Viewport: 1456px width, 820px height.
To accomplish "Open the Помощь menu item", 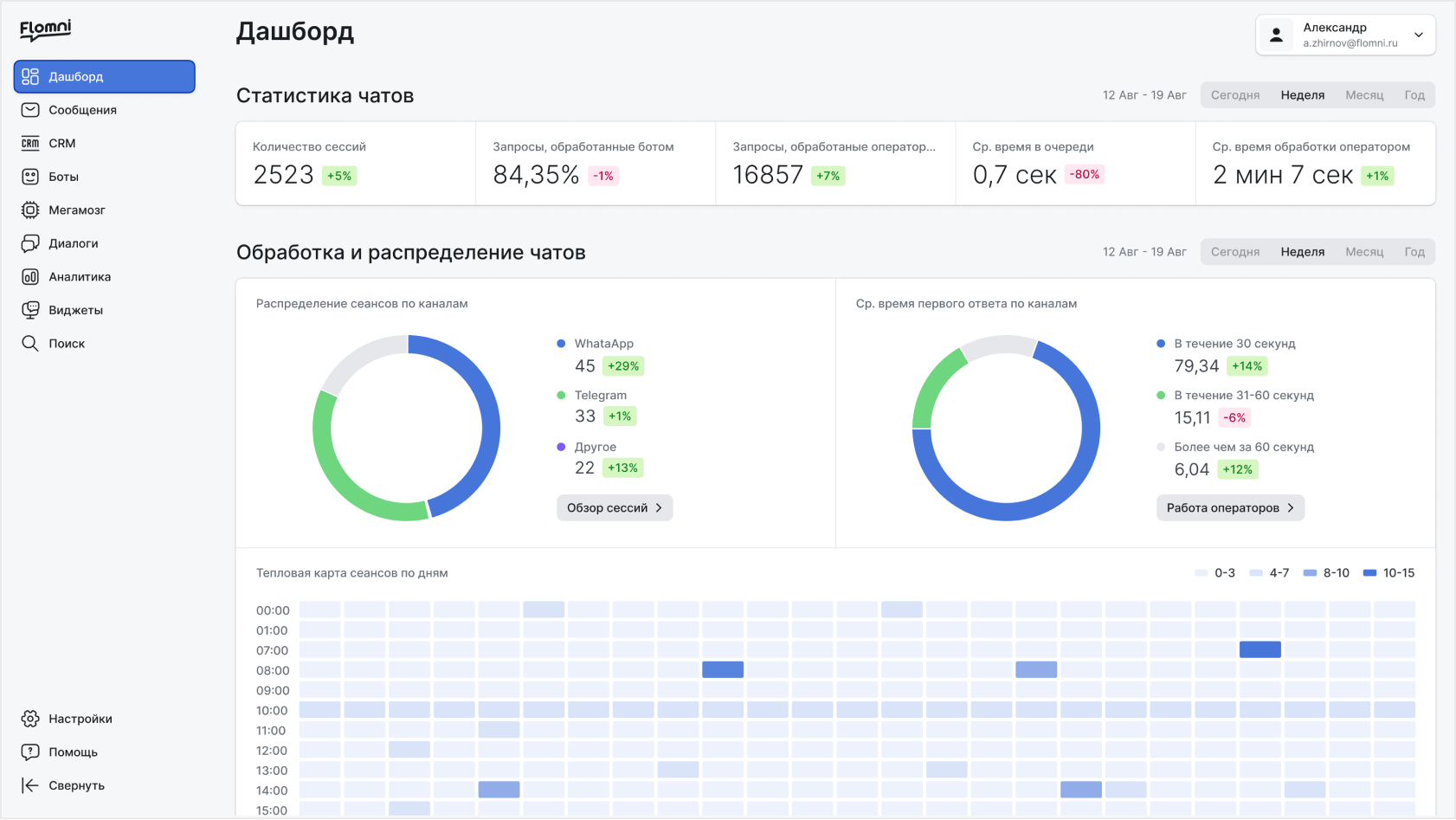I will click(73, 752).
